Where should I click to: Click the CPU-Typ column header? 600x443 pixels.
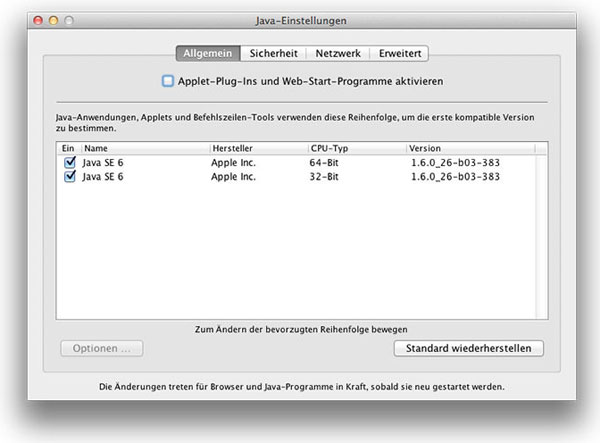pyautogui.click(x=355, y=147)
